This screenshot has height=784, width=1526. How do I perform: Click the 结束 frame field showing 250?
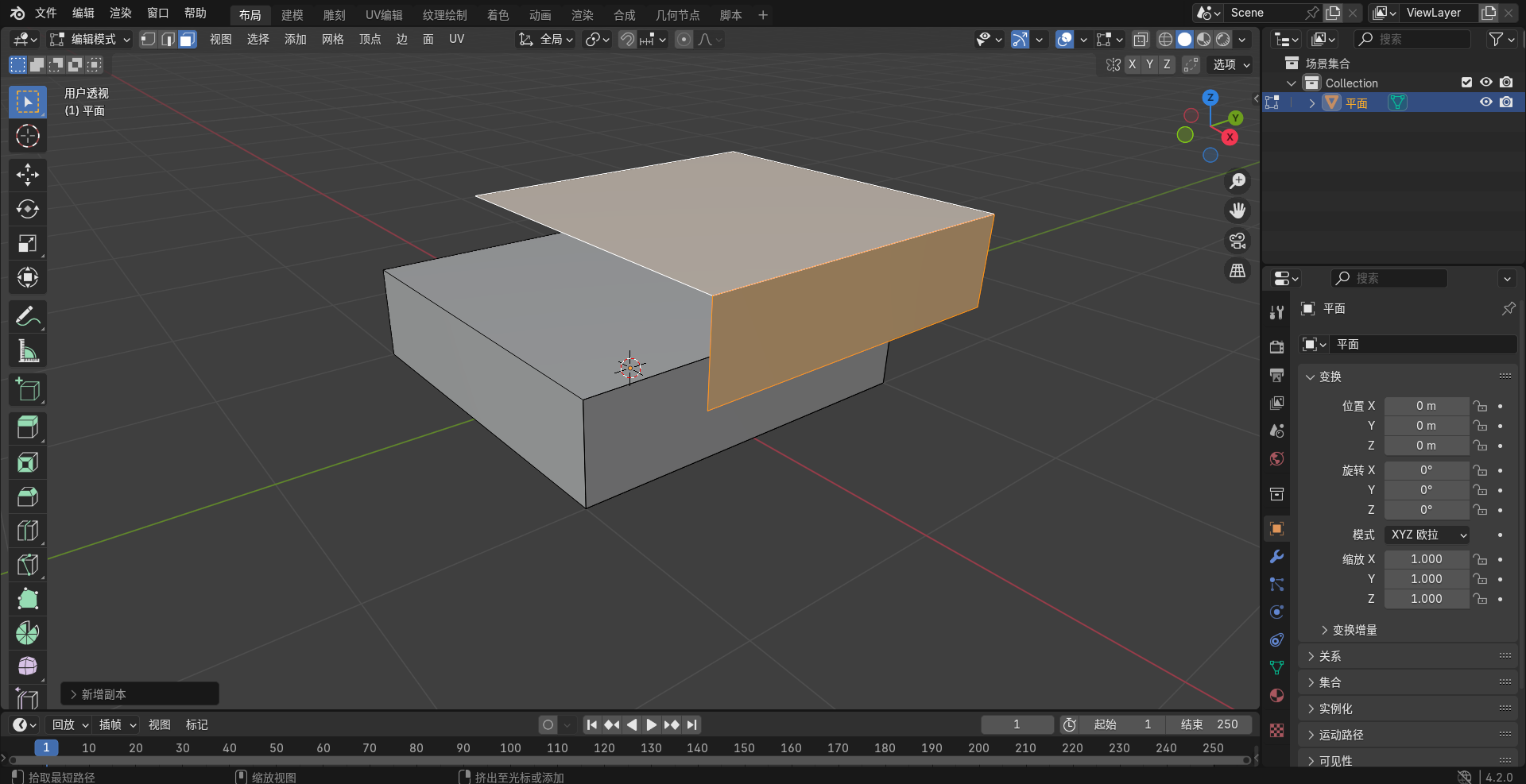1209,724
